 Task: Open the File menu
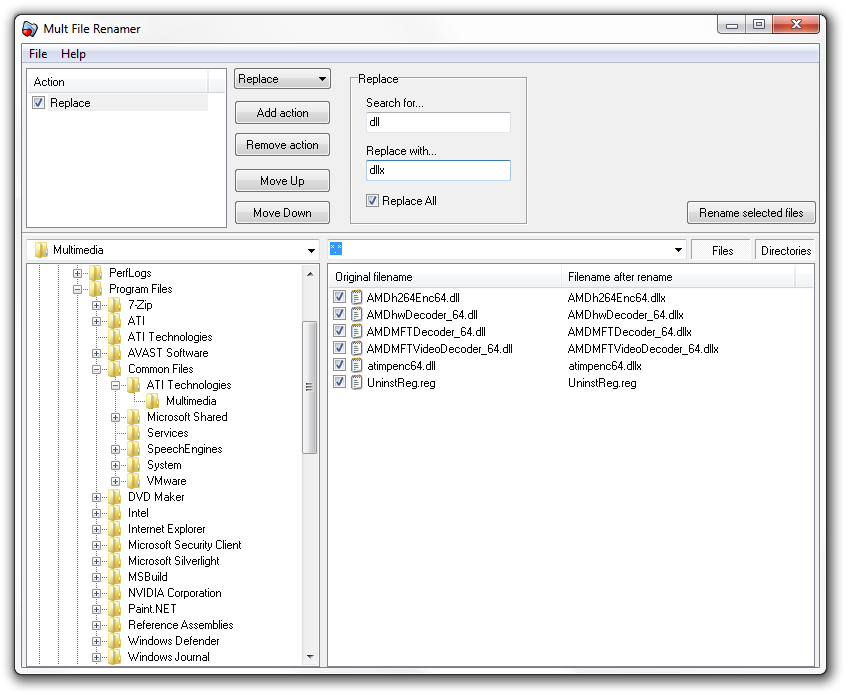pyautogui.click(x=37, y=54)
